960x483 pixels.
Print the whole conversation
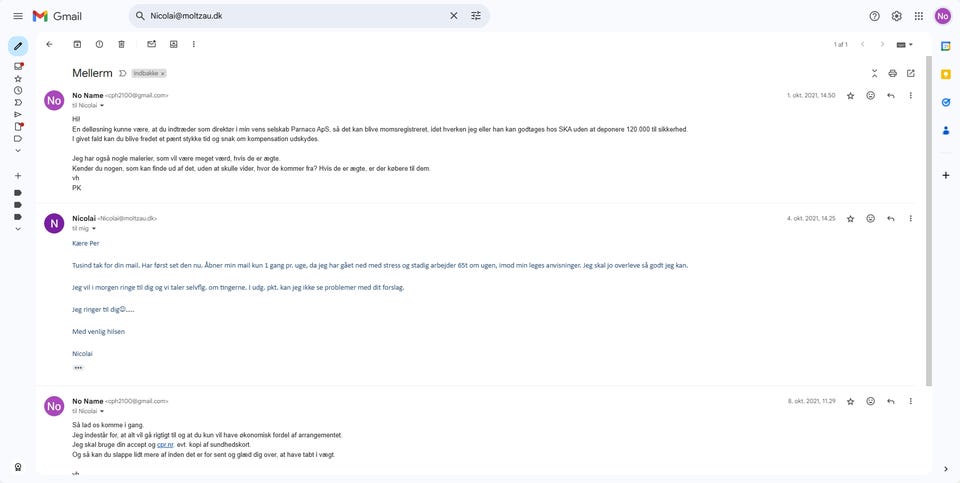pyautogui.click(x=893, y=73)
